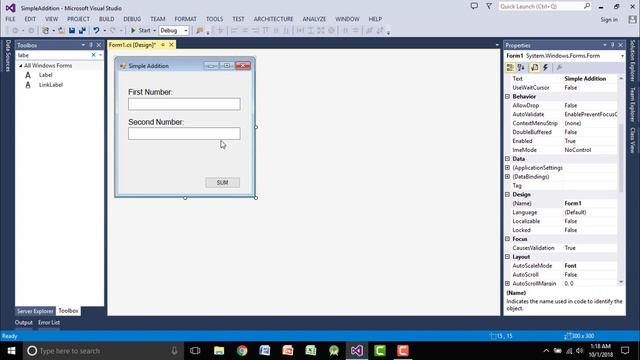Select the LinkLabel control in Toolbox
The width and height of the screenshot is (640, 360).
point(51,85)
